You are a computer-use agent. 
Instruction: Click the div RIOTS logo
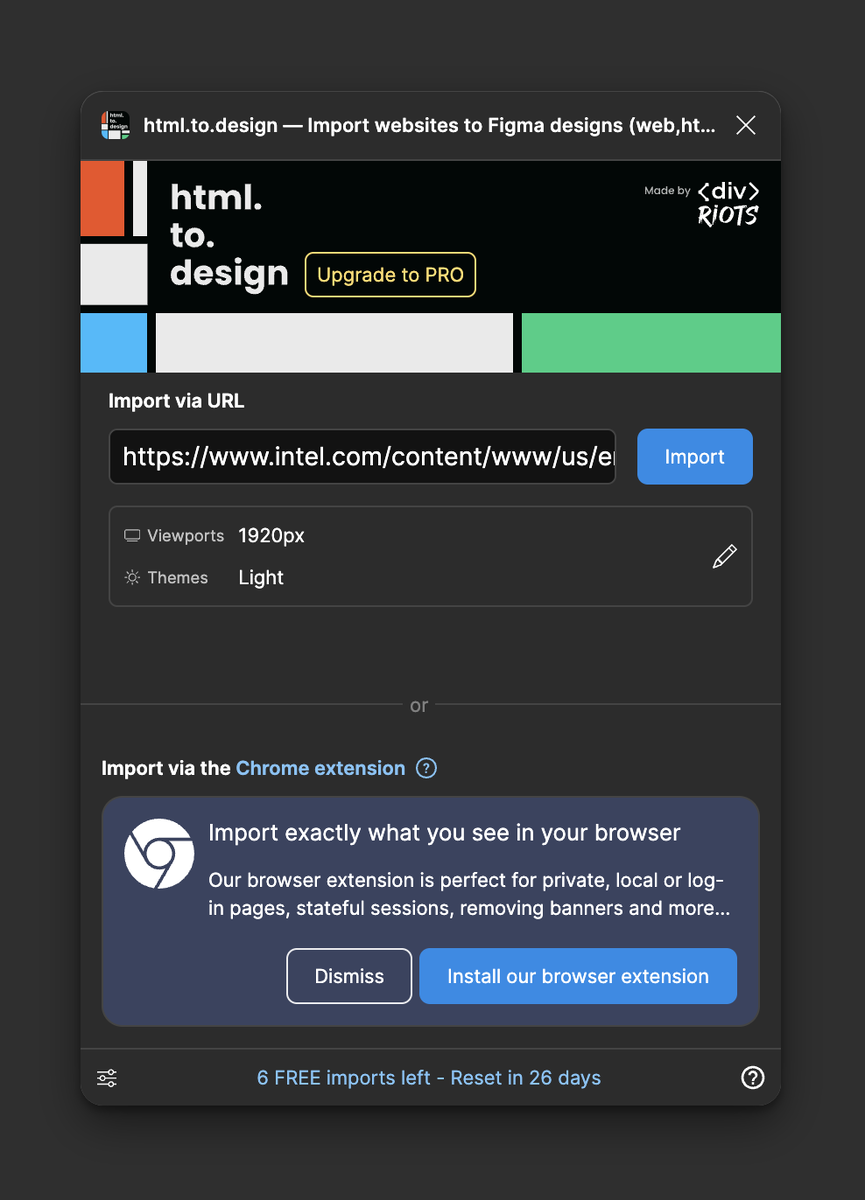[727, 203]
